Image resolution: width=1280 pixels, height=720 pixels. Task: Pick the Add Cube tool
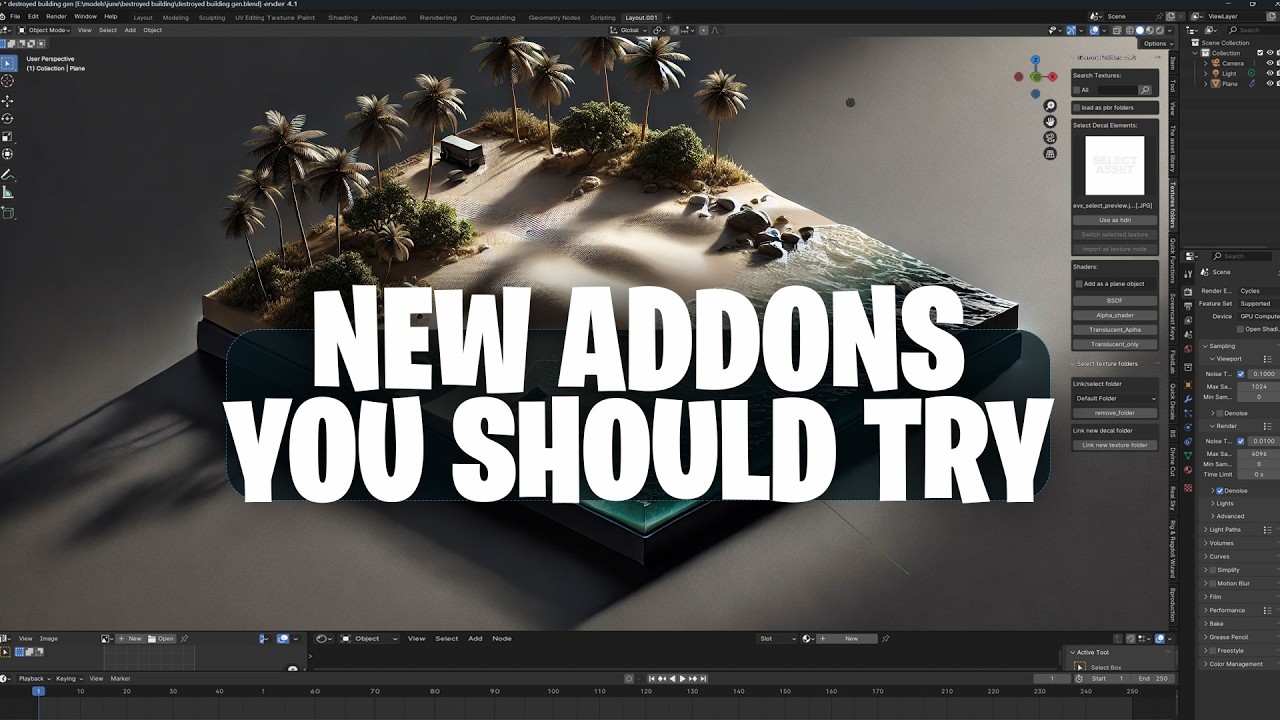(x=8, y=212)
